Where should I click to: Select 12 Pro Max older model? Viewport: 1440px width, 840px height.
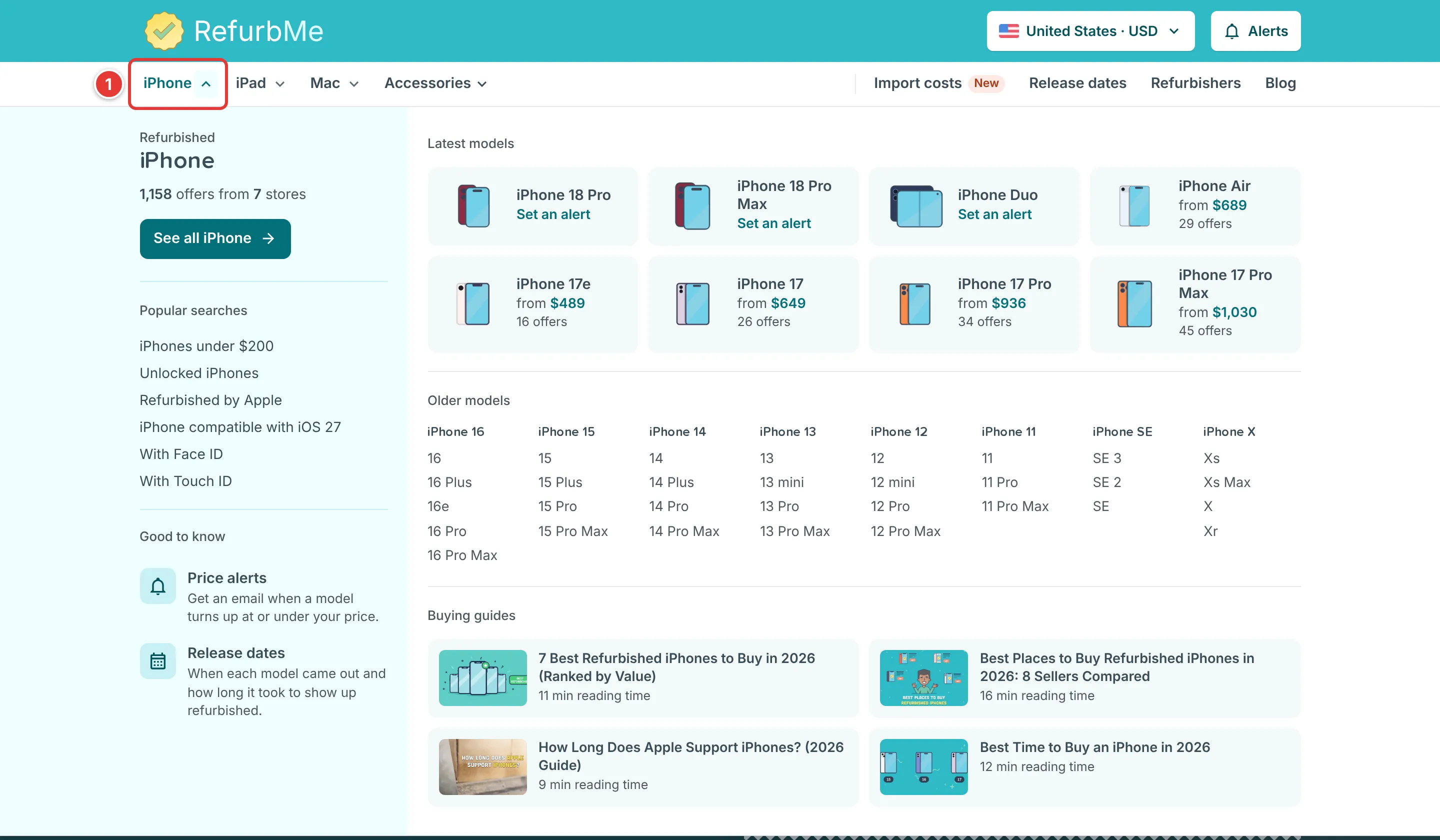click(x=905, y=531)
